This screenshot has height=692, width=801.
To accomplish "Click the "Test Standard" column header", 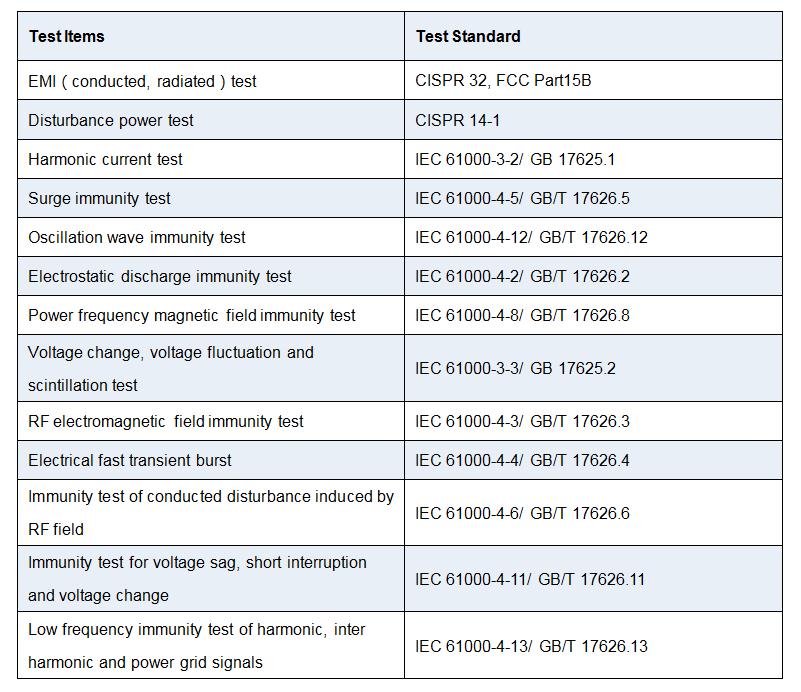I will 468,37.
